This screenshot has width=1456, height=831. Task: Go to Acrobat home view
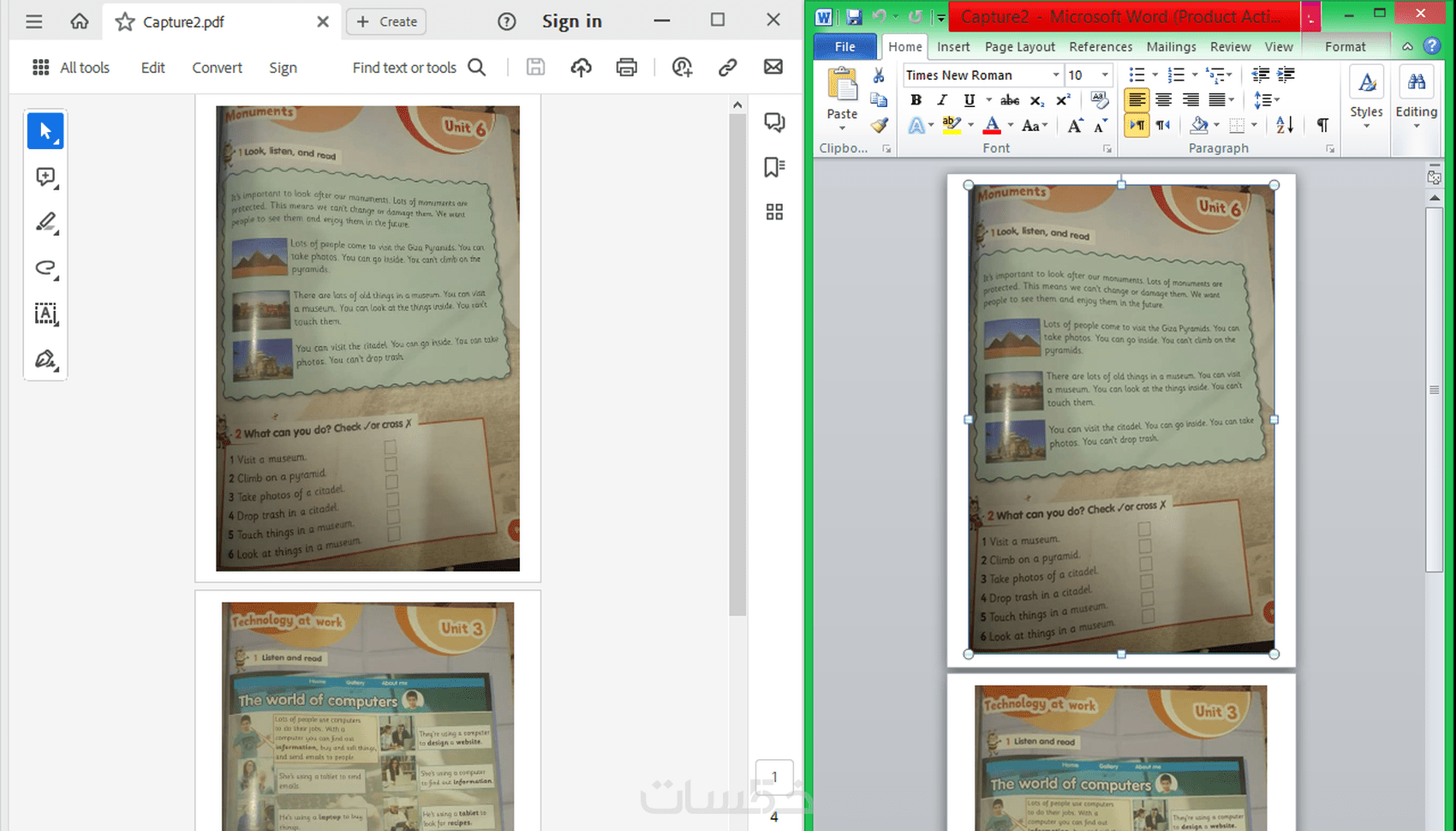[x=80, y=21]
